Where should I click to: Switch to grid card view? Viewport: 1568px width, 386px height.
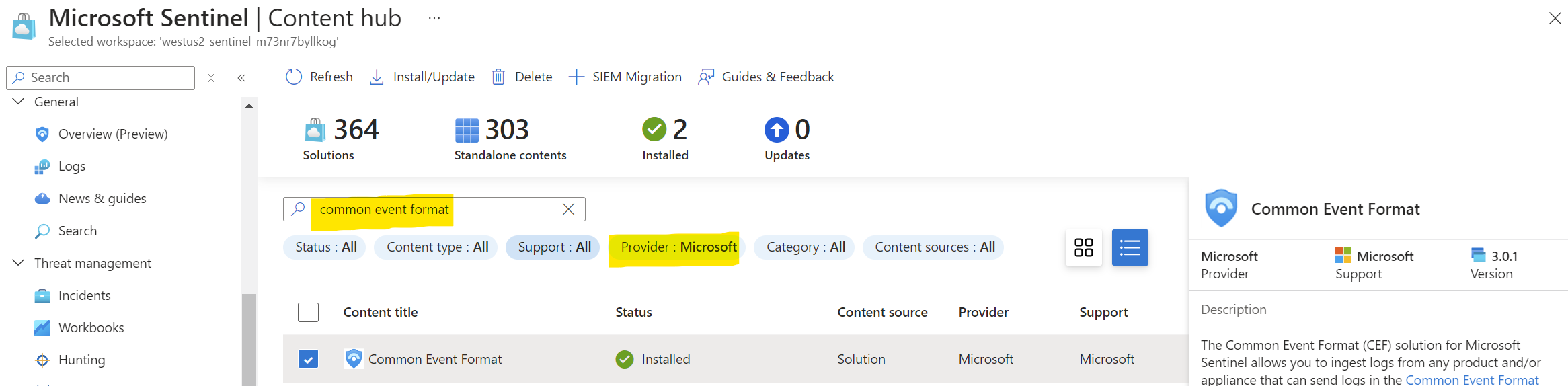pos(1083,247)
